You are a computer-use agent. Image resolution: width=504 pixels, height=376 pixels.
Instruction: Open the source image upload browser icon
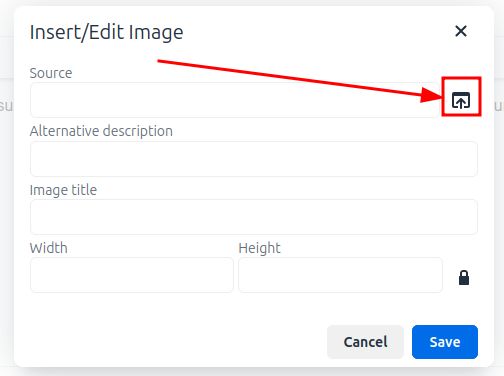point(461,100)
